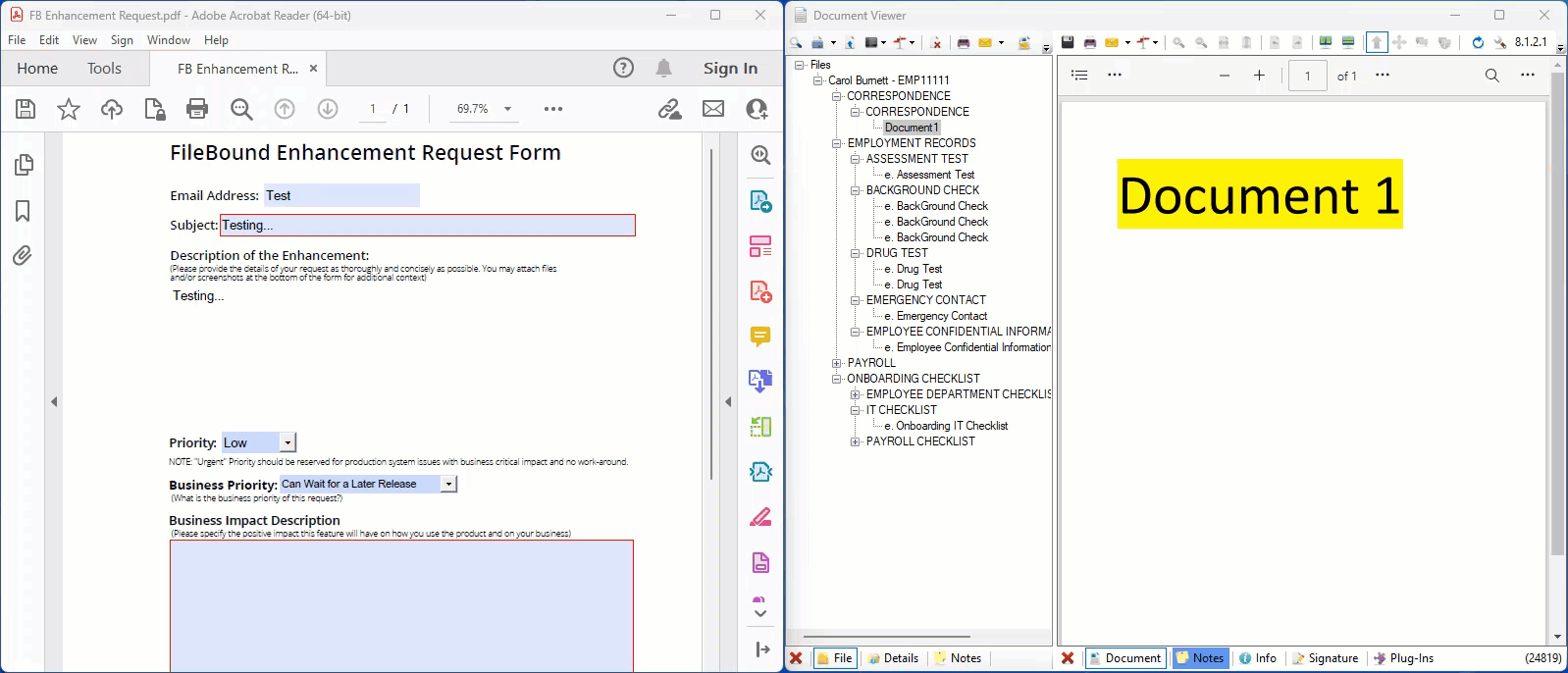The width and height of the screenshot is (1568, 673).
Task: Click Sign In in Acrobat Reader
Action: 730,68
